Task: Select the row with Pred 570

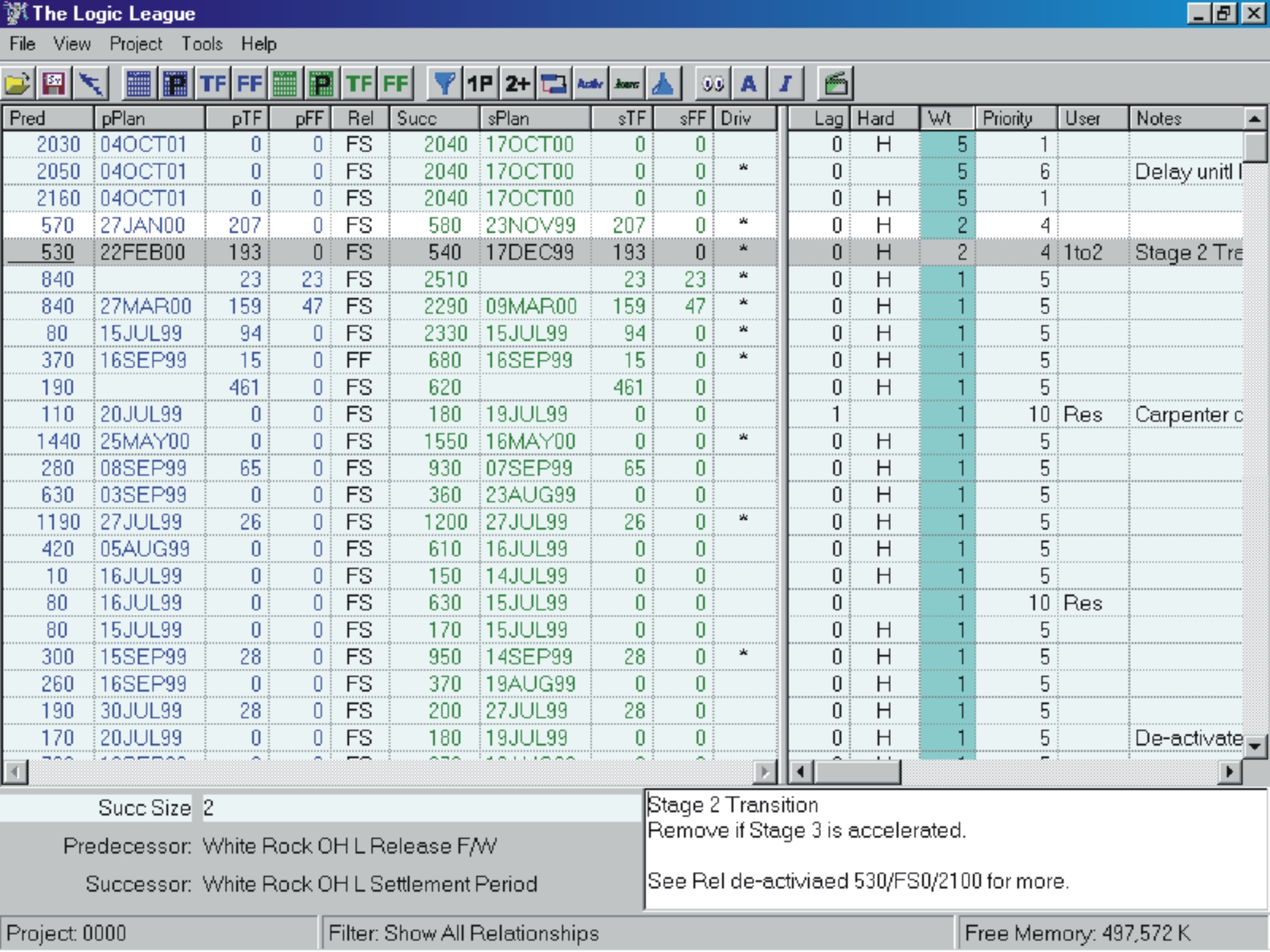Action: coord(623,225)
